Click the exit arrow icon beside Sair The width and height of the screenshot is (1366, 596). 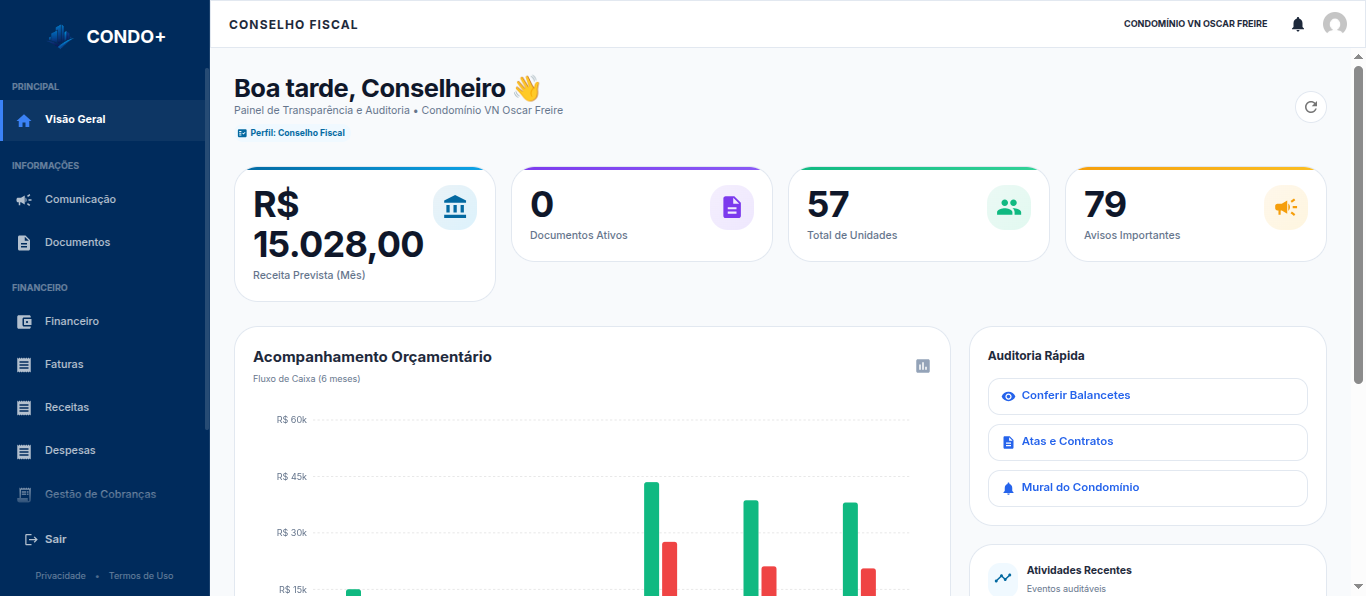[31, 540]
